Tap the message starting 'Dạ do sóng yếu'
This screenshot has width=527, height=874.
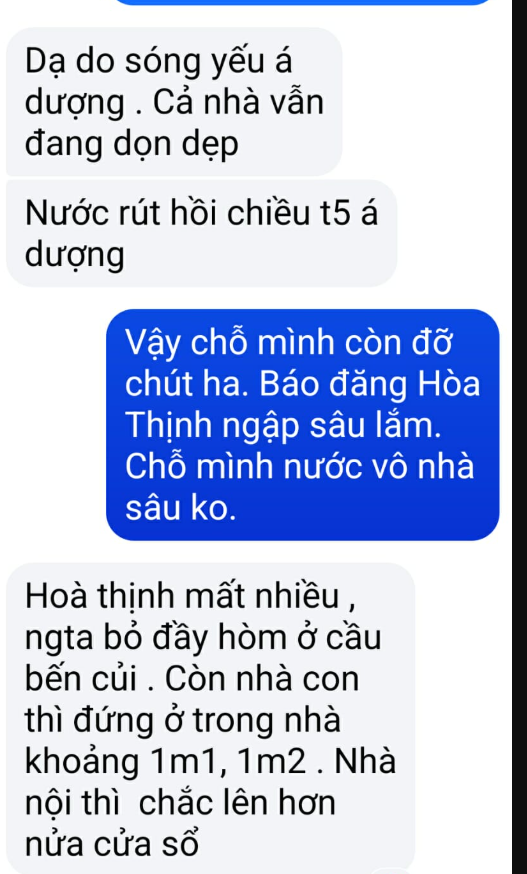[174, 101]
